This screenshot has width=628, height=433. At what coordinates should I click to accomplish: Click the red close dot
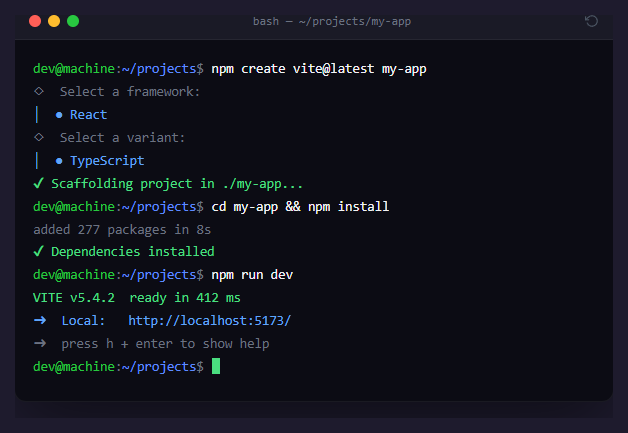pyautogui.click(x=35, y=21)
